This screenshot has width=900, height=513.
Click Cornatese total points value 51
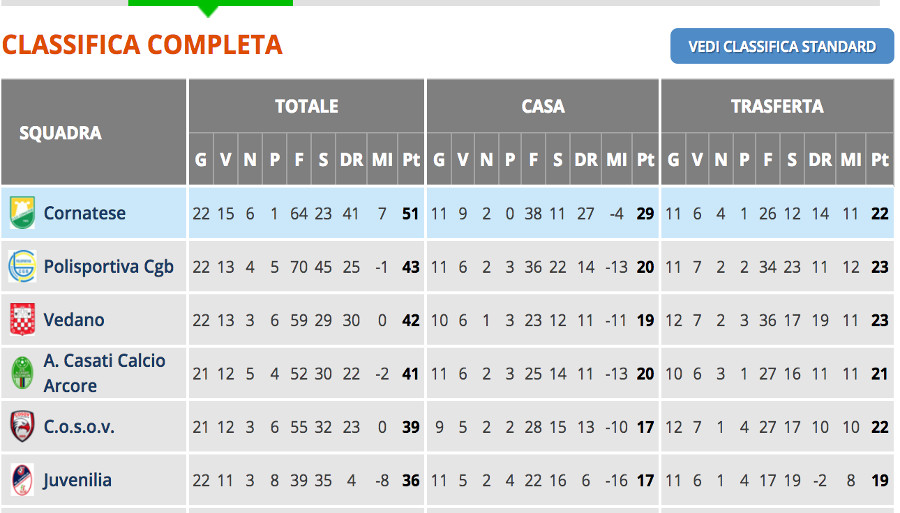(410, 213)
